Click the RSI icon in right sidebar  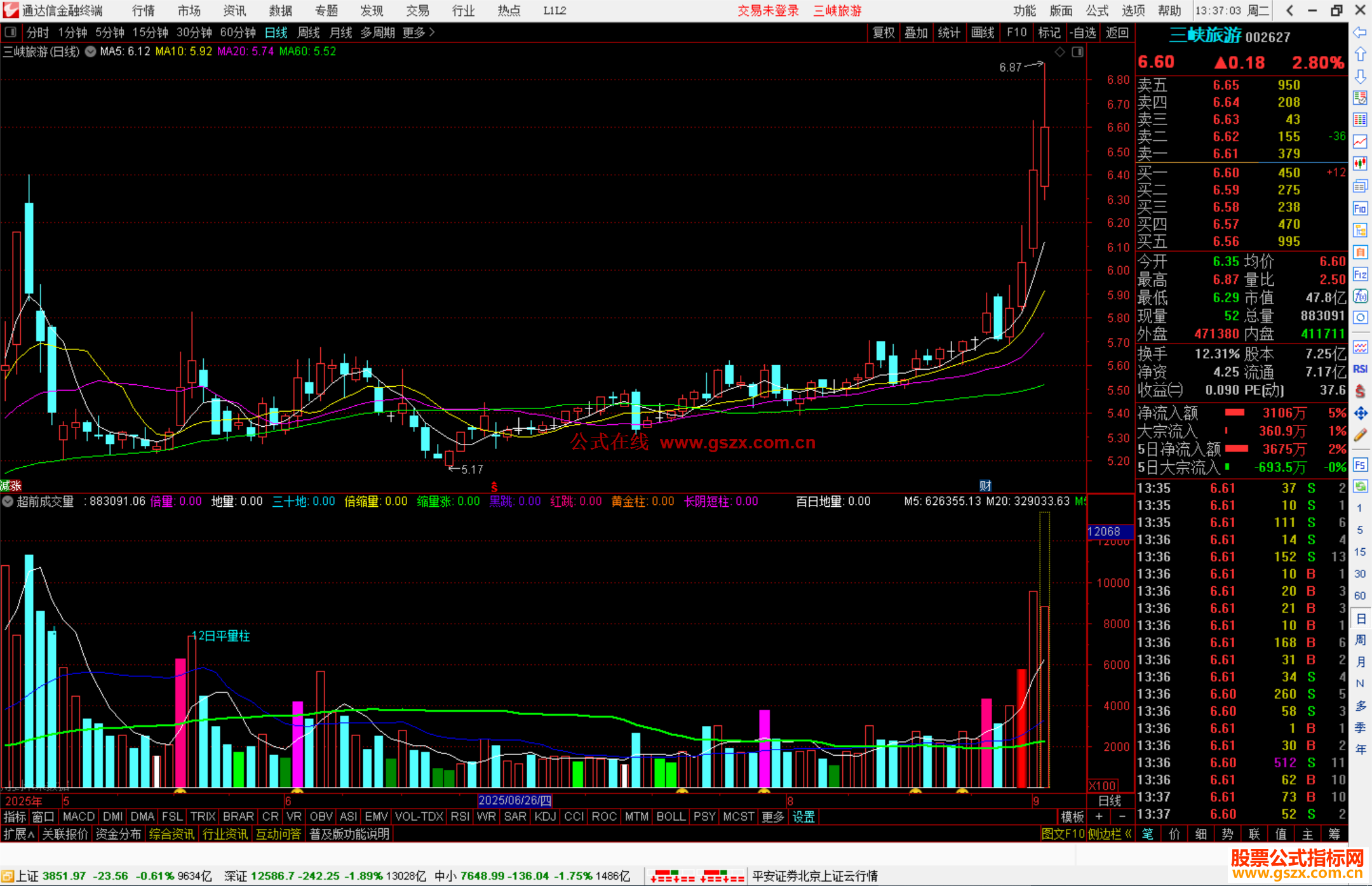pos(1360,369)
